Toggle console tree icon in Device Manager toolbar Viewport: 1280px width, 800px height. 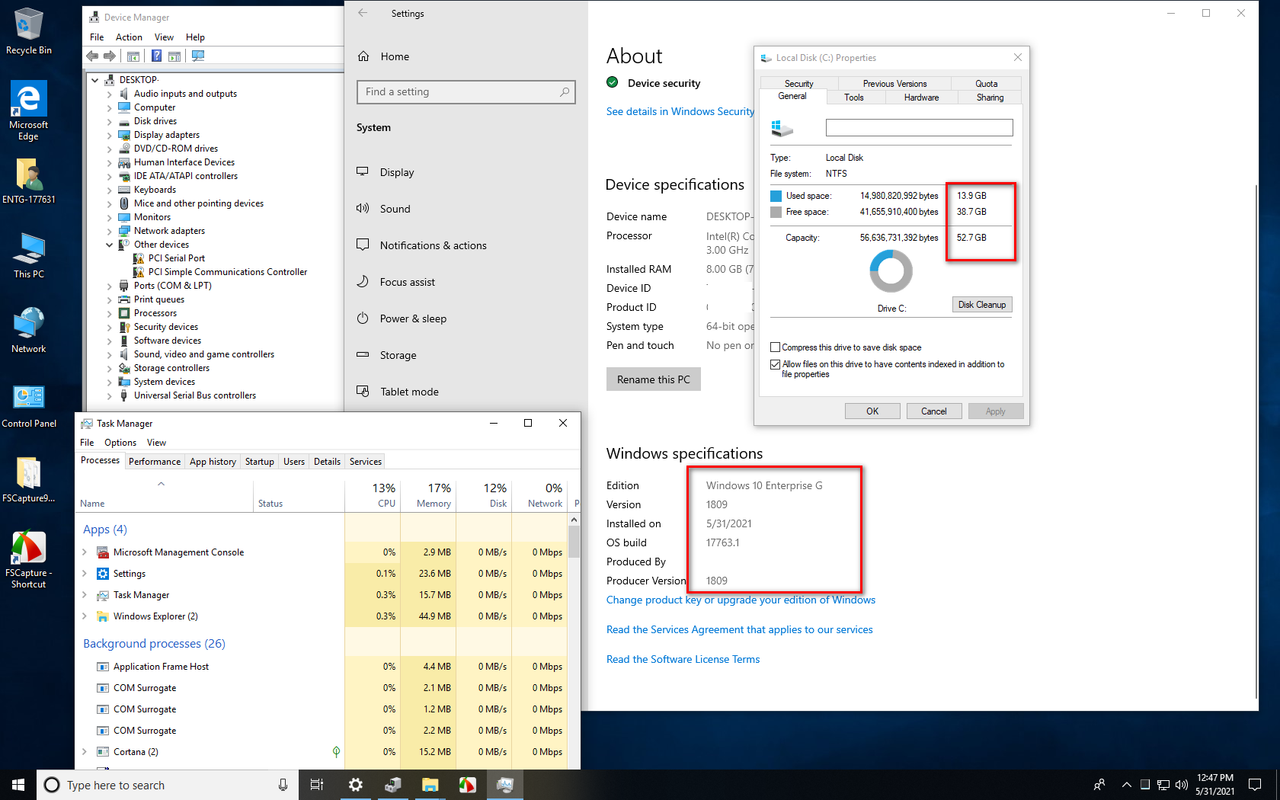tap(134, 56)
